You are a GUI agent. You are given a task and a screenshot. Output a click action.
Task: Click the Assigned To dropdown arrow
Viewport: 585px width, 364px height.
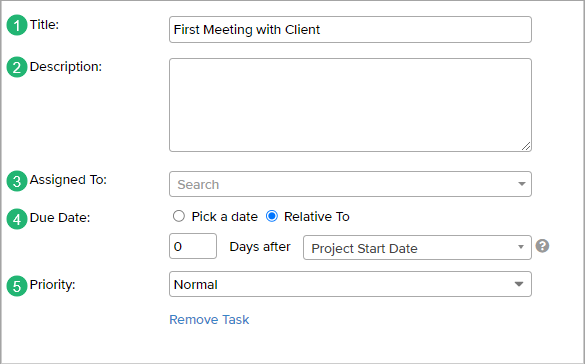pyautogui.click(x=522, y=184)
